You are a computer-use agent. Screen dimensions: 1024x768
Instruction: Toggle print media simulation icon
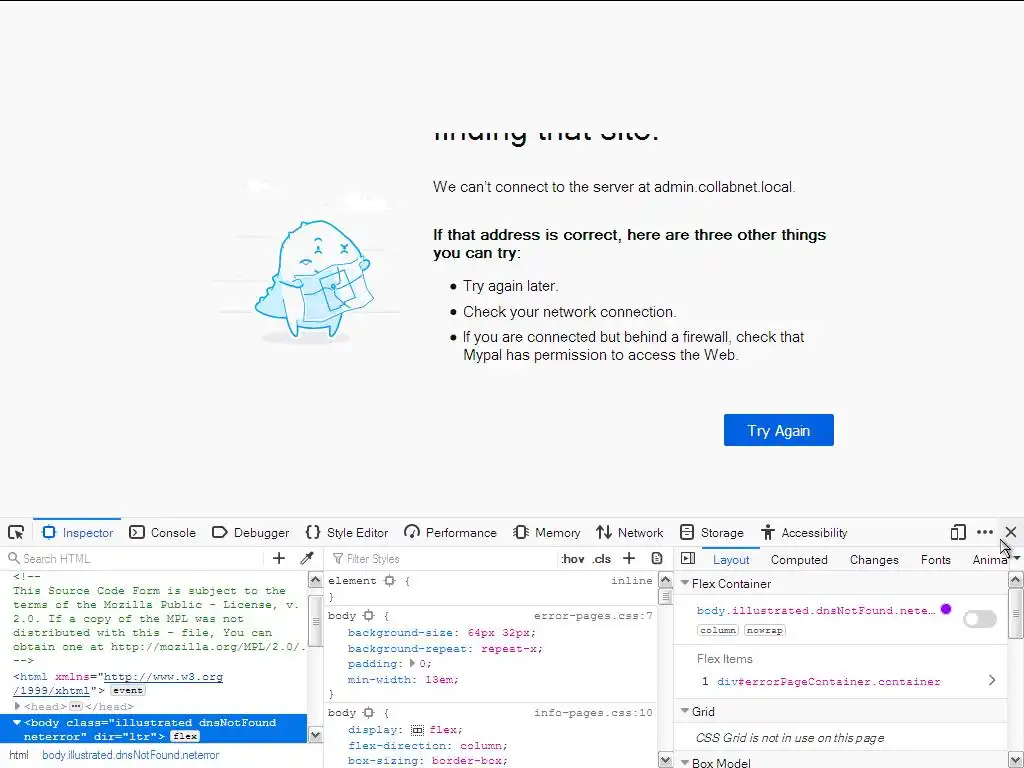point(657,558)
